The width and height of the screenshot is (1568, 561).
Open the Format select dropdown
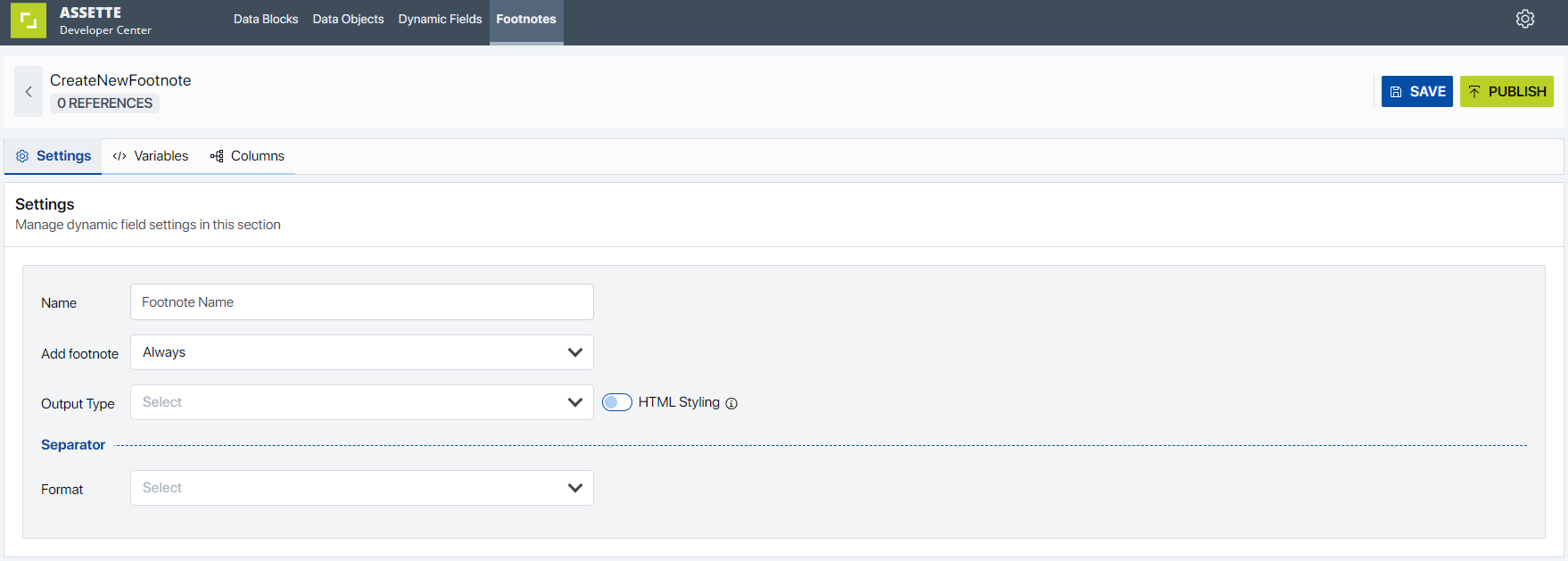point(361,488)
